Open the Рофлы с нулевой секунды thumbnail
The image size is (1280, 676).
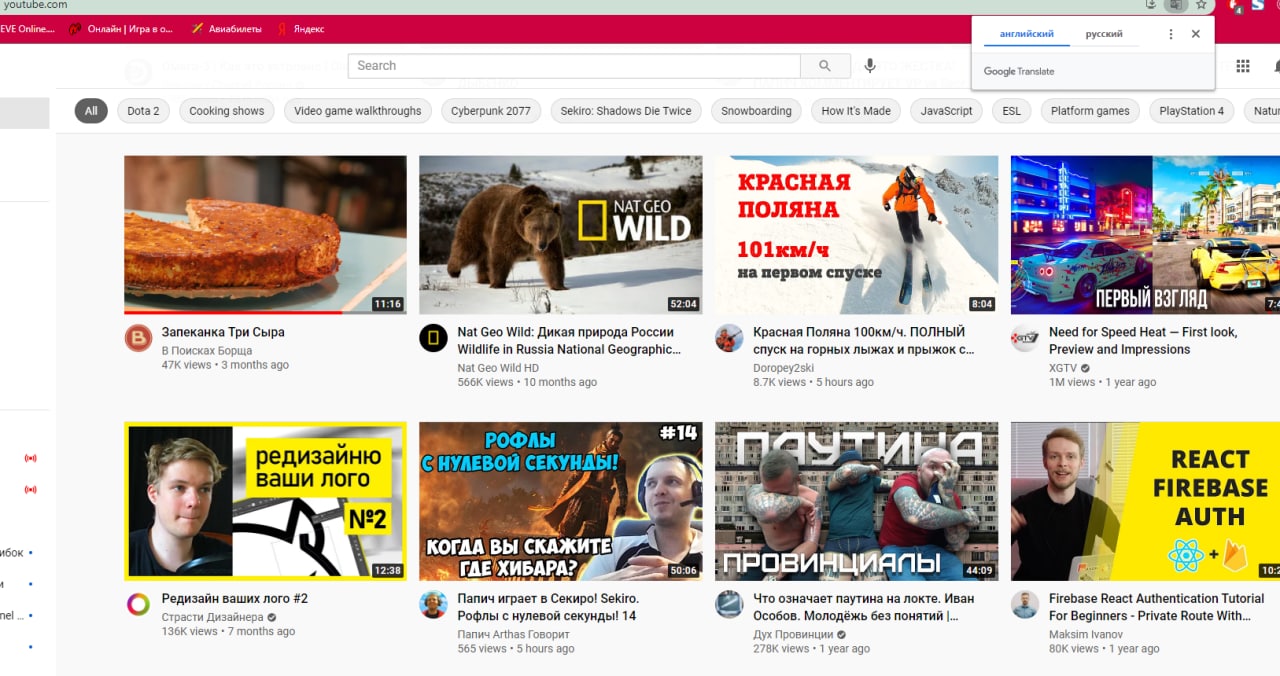[x=560, y=501]
